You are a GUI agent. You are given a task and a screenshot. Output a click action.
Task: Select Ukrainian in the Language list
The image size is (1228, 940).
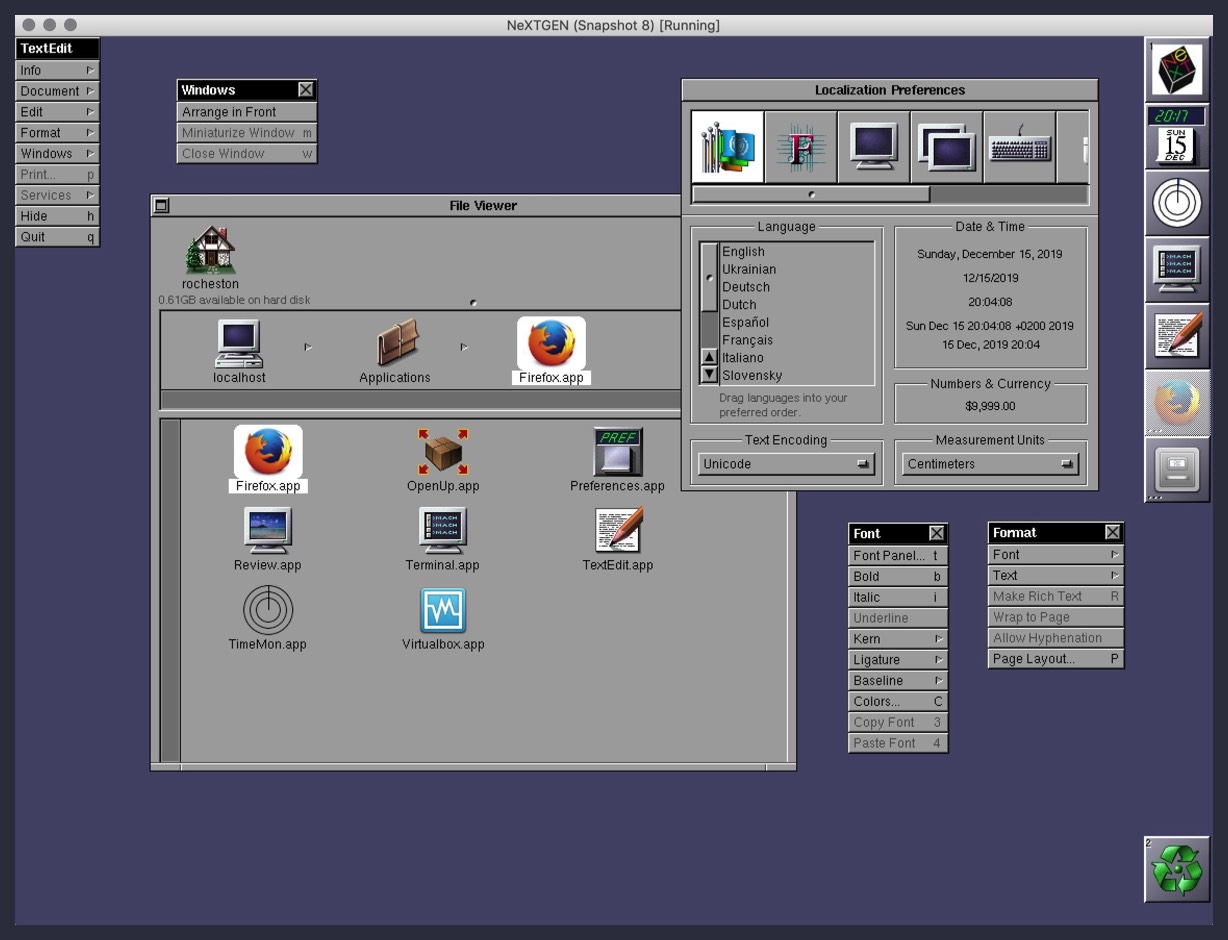(796, 269)
